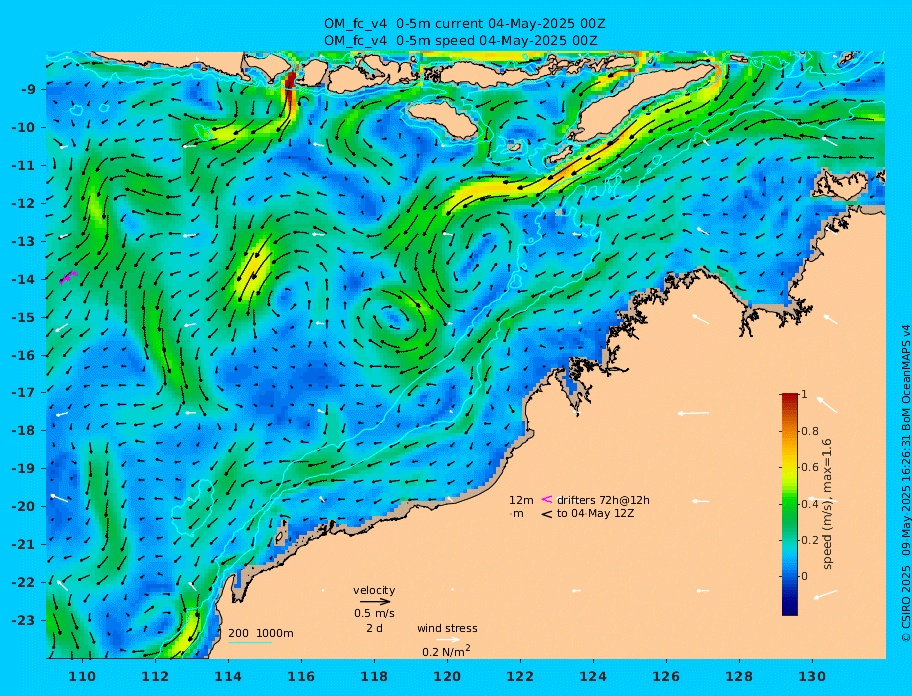Click the latitude axis label -23
Image resolution: width=912 pixels, height=696 pixels.
[x=26, y=620]
